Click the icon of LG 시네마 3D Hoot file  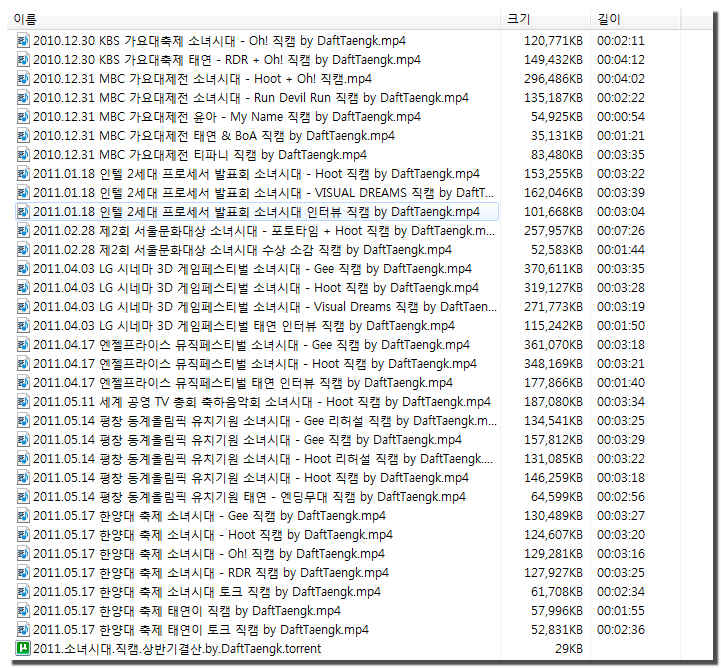(x=23, y=288)
